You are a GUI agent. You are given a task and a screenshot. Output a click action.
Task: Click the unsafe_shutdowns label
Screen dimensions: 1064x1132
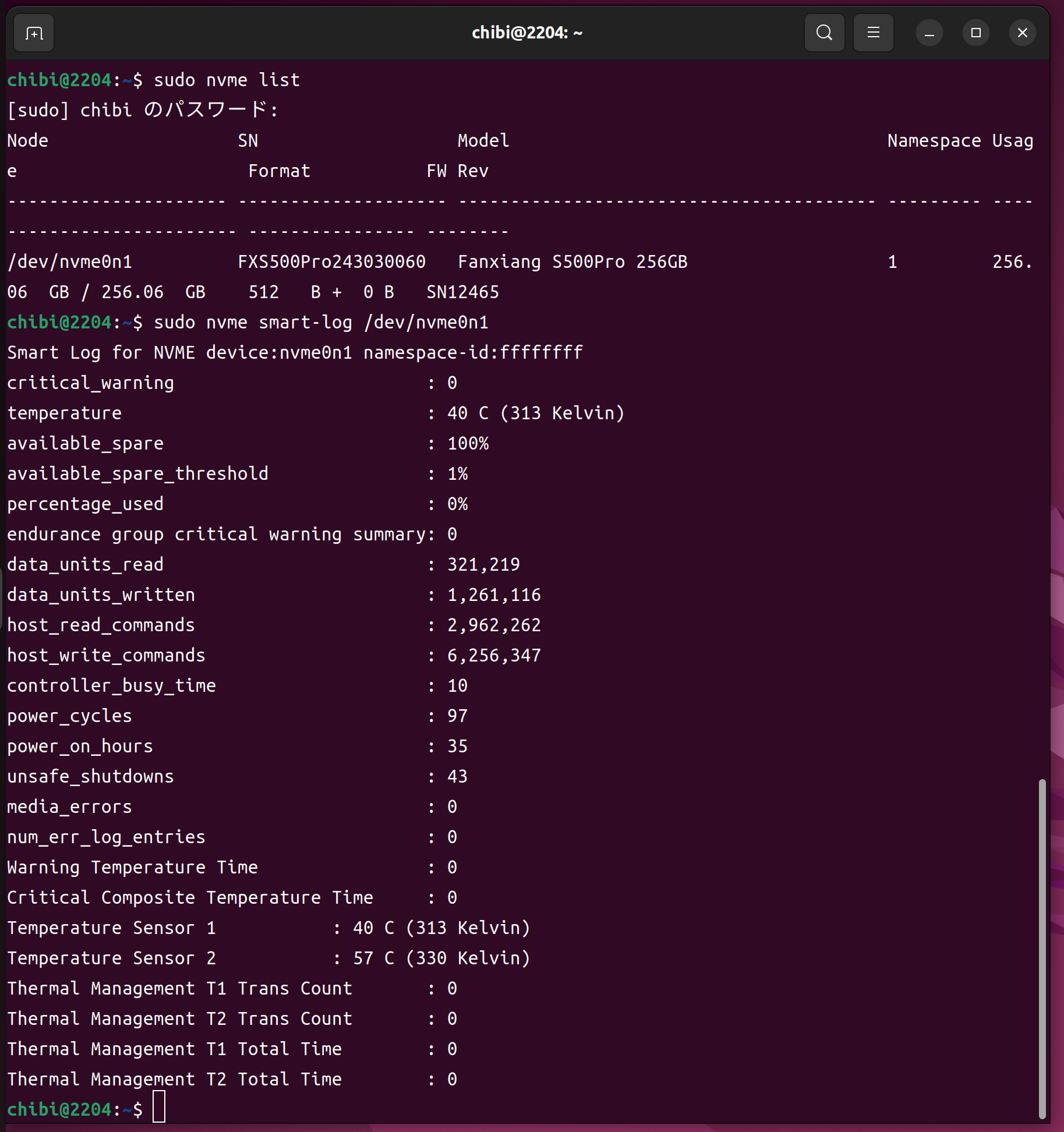90,776
